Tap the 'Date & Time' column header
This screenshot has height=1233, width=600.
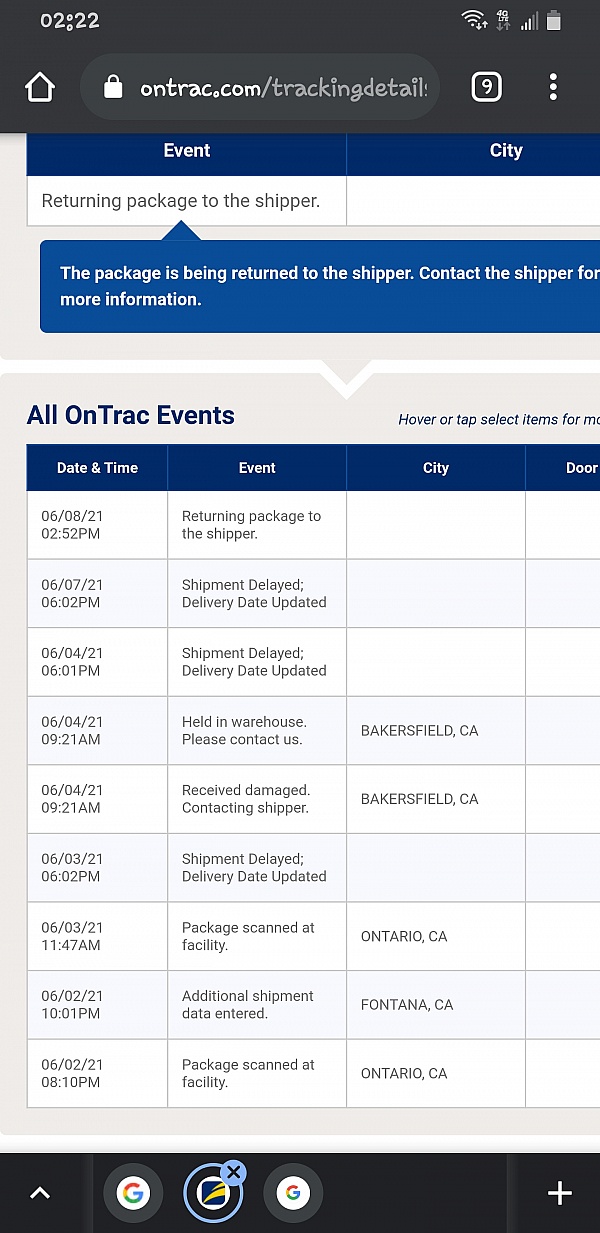[96, 467]
